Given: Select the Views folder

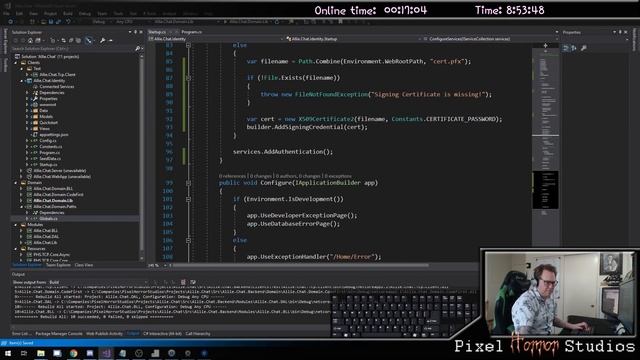Looking at the screenshot, I should (44, 129).
